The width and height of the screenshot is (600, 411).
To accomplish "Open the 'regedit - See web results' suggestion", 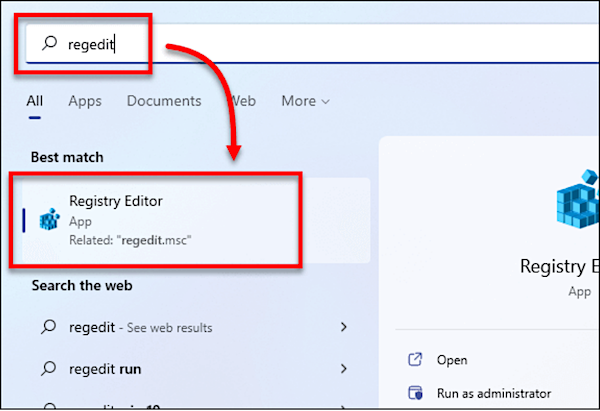I will click(140, 328).
